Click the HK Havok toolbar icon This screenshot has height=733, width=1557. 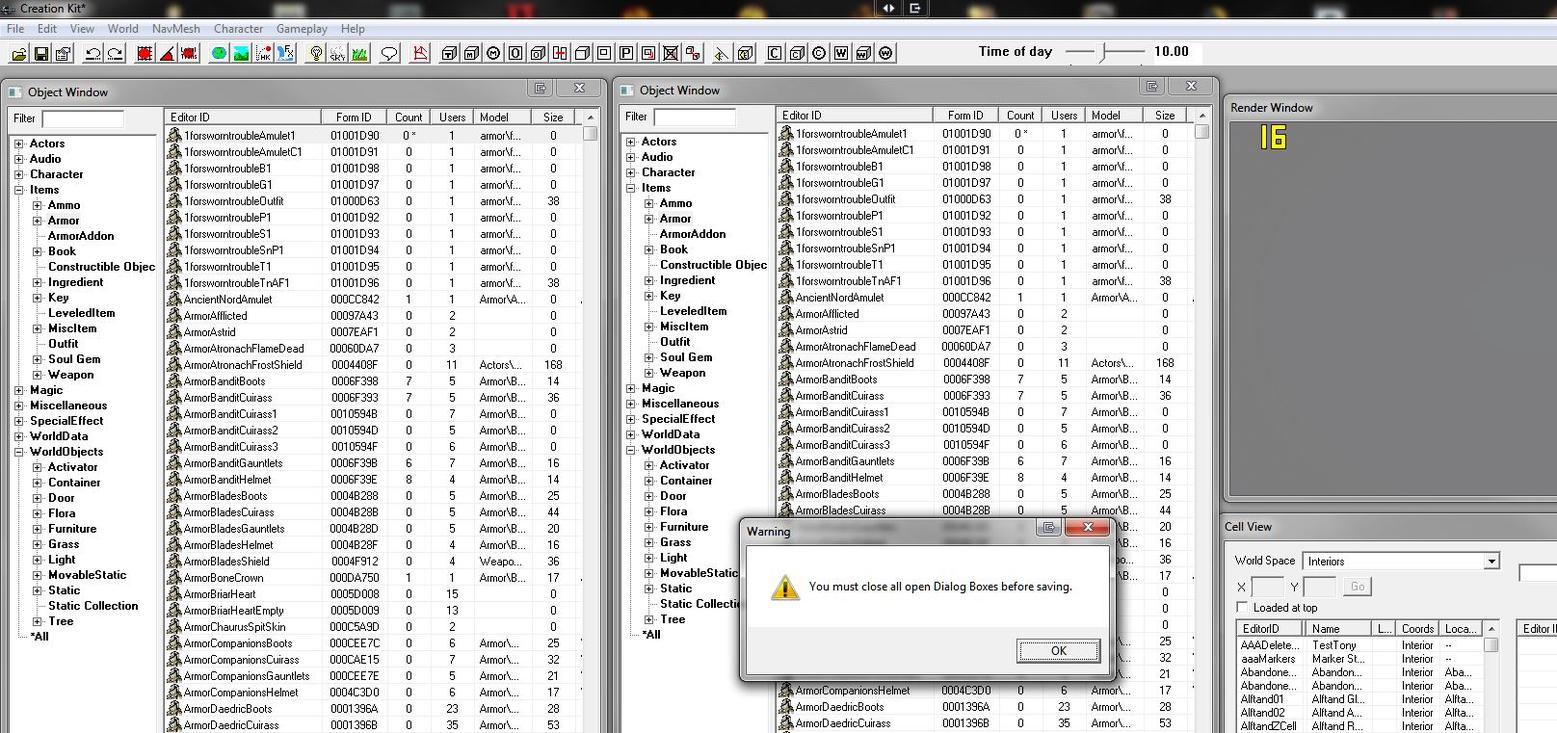[x=264, y=53]
